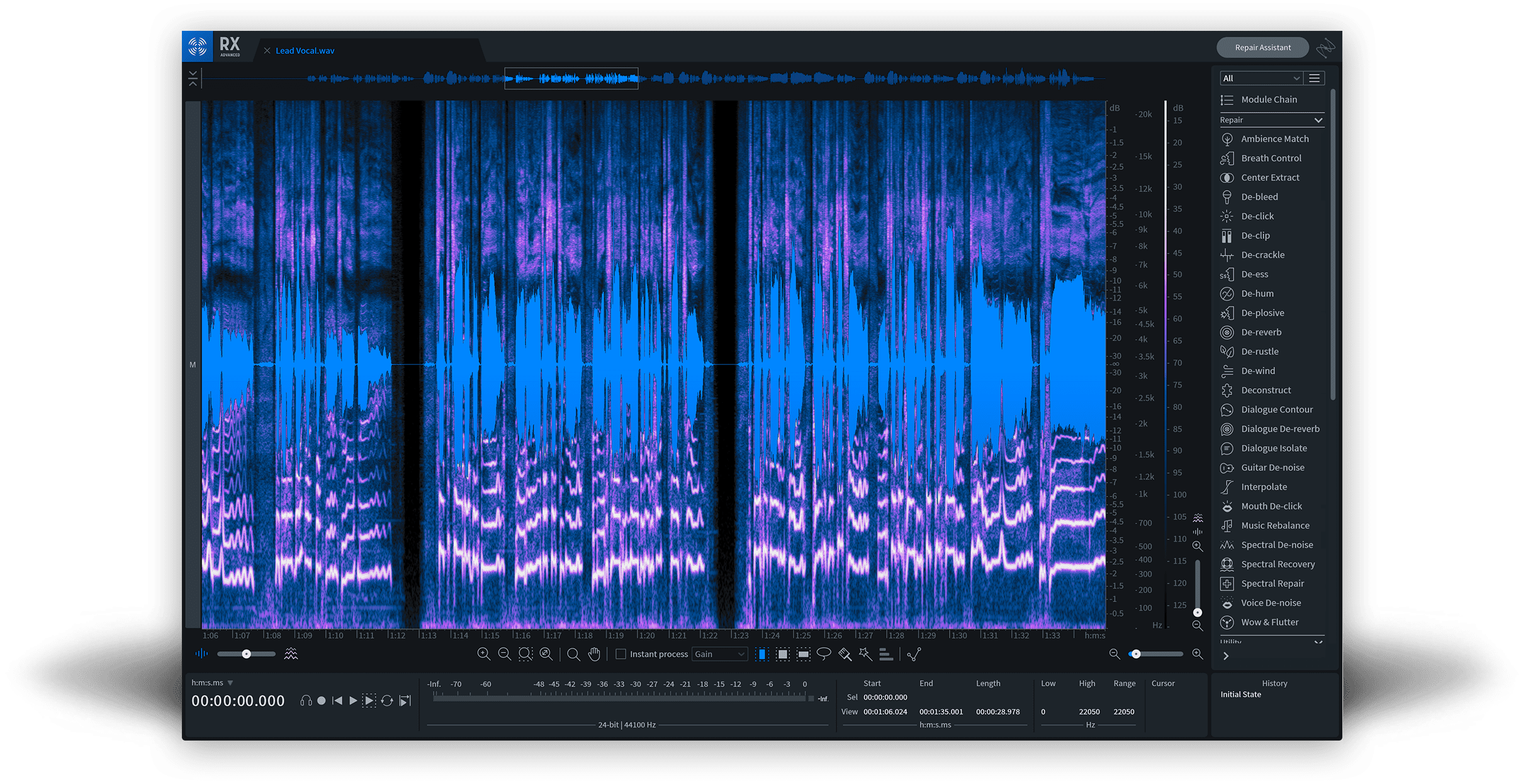Collapse the waveform overview panel
The image size is (1523, 784).
(x=193, y=79)
